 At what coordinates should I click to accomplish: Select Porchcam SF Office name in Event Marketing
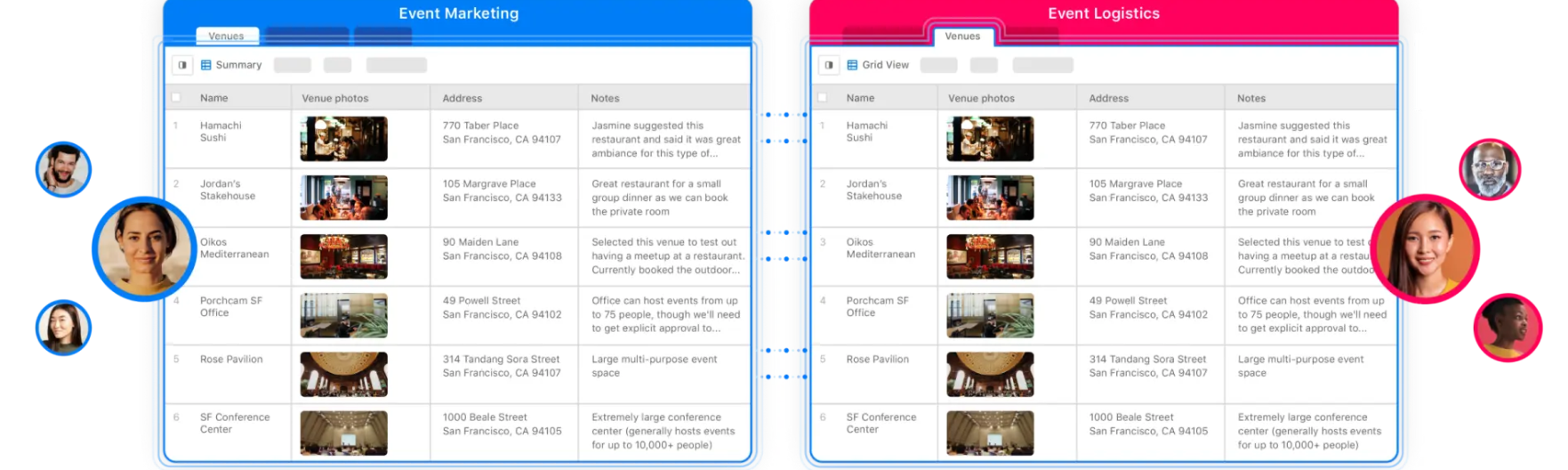(x=231, y=307)
